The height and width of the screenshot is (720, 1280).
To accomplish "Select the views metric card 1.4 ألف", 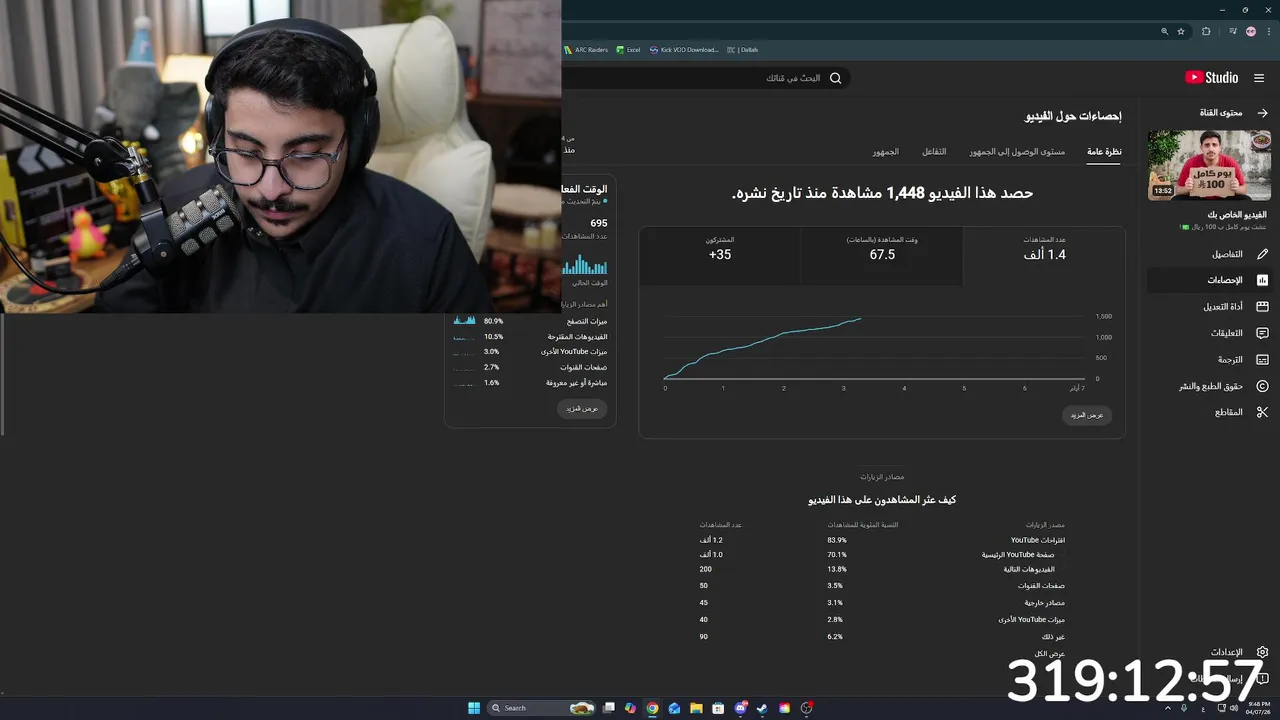I will pyautogui.click(x=1044, y=255).
